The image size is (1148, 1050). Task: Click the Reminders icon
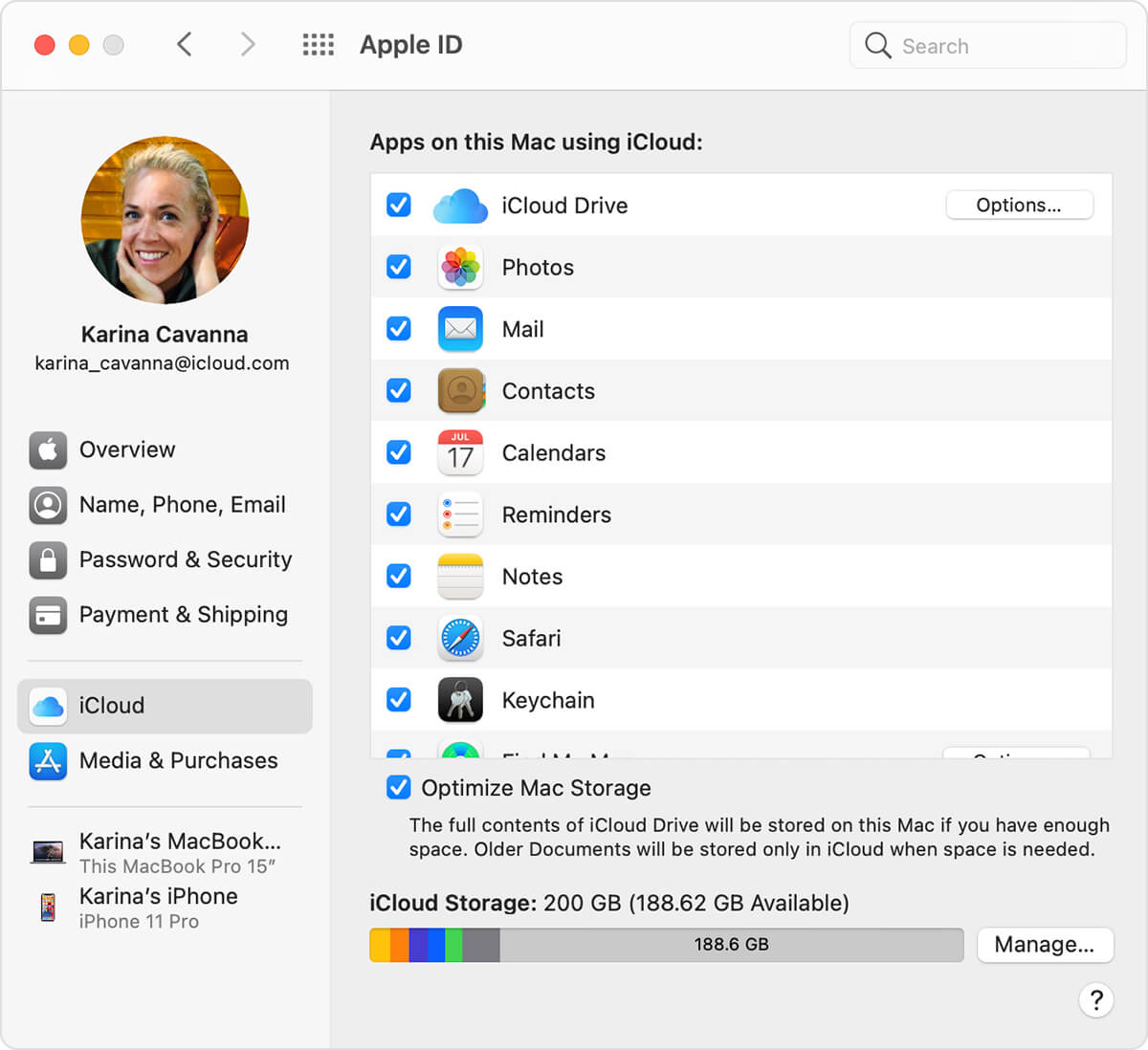point(460,514)
